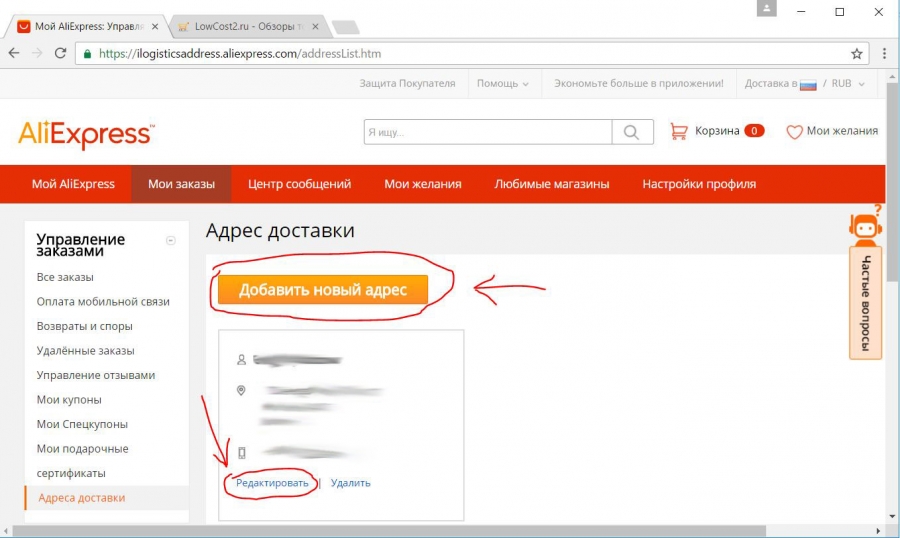The image size is (900, 538).
Task: Click the green padlock security icon
Action: coord(87,54)
